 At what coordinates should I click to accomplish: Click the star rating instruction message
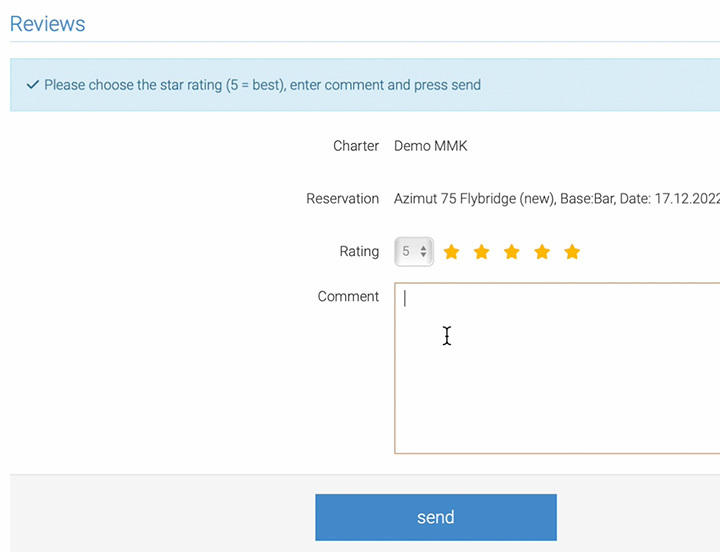coord(262,85)
